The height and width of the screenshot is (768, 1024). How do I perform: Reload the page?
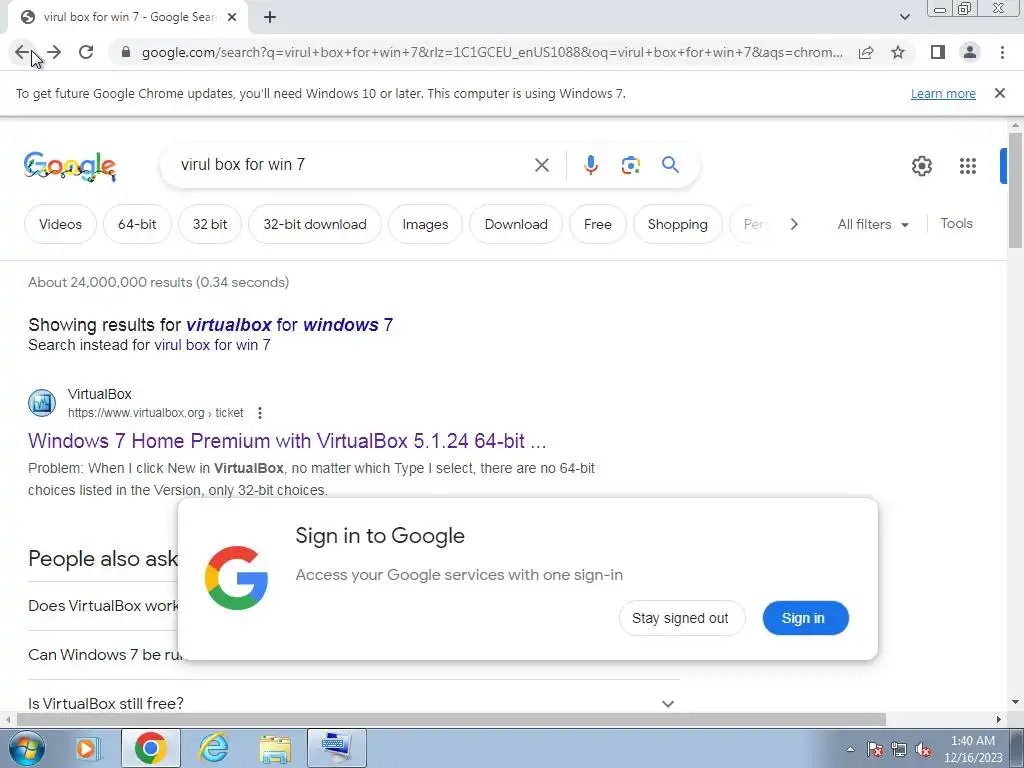click(86, 52)
